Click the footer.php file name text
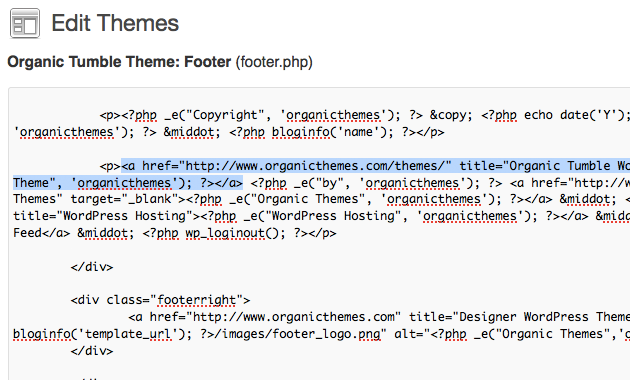The width and height of the screenshot is (630, 380). tap(274, 62)
